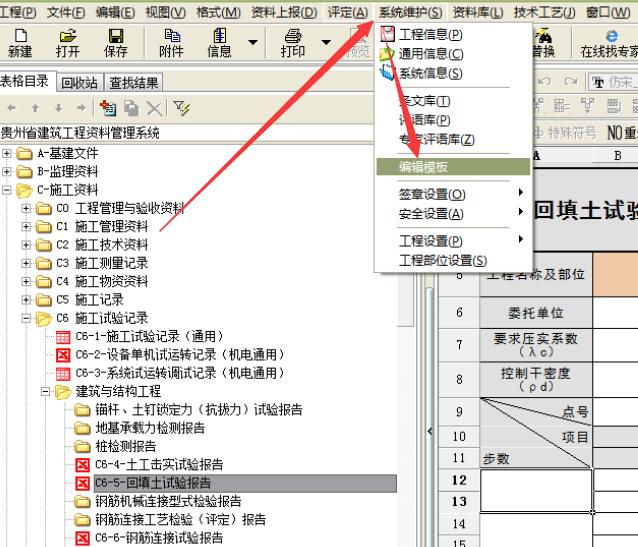Open the 系统维护(S) menu bar item
The height and width of the screenshot is (547, 638).
tap(410, 13)
